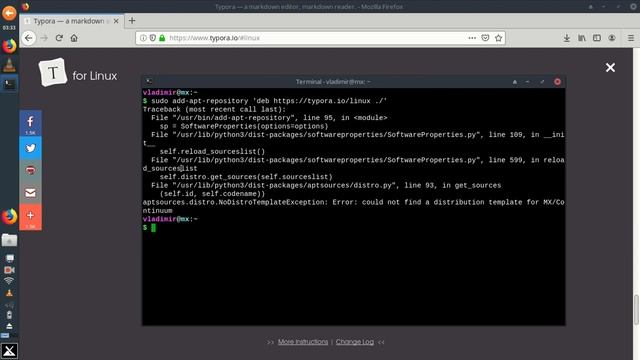Screen dimensions: 640x360
Task: Click the screen recorder camera tray icon
Action: pos(9,270)
